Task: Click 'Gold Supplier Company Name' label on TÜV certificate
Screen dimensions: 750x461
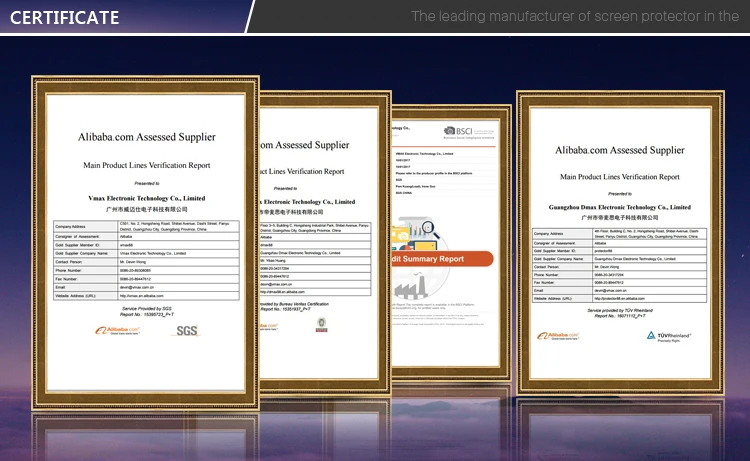Action: point(558,259)
